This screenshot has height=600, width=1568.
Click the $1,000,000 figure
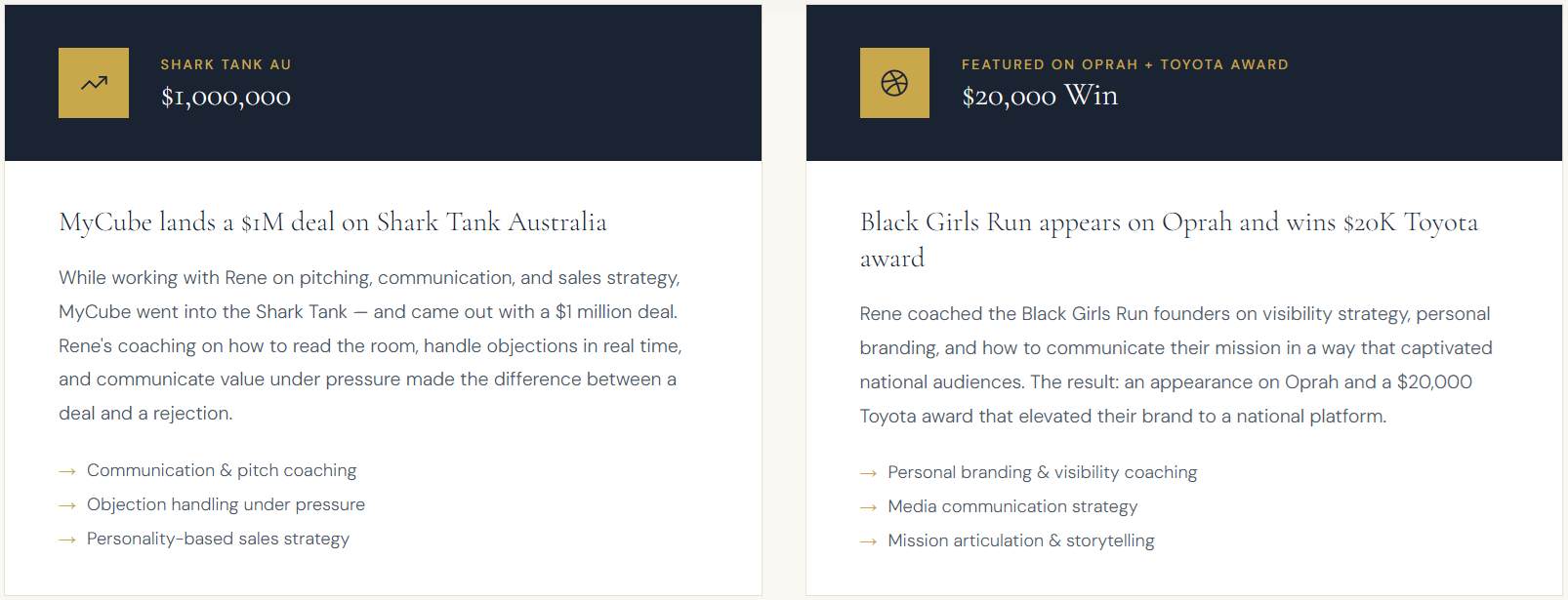(x=226, y=97)
